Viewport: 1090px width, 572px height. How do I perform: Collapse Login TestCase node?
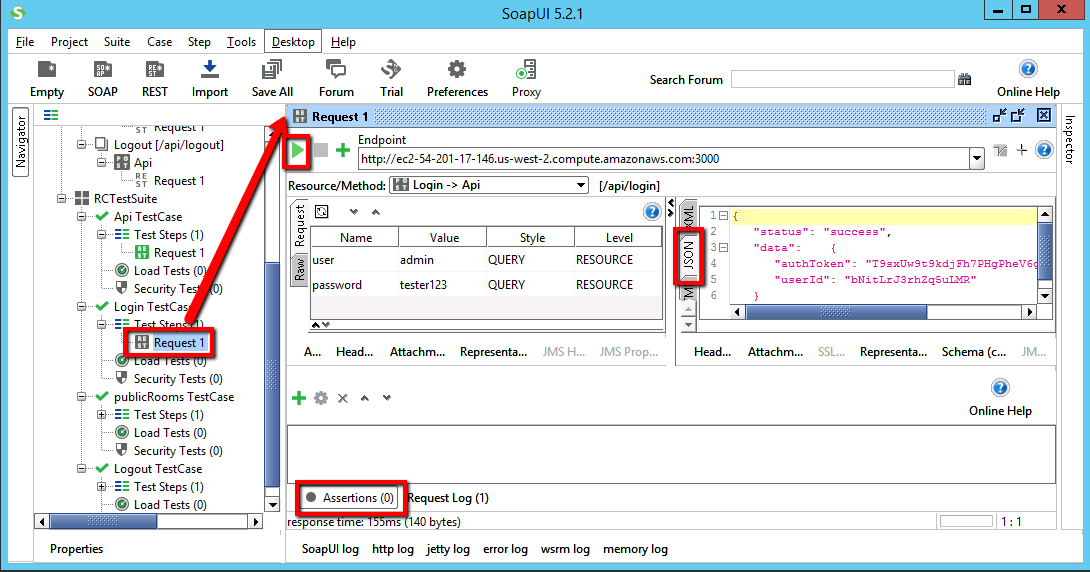pos(81,307)
